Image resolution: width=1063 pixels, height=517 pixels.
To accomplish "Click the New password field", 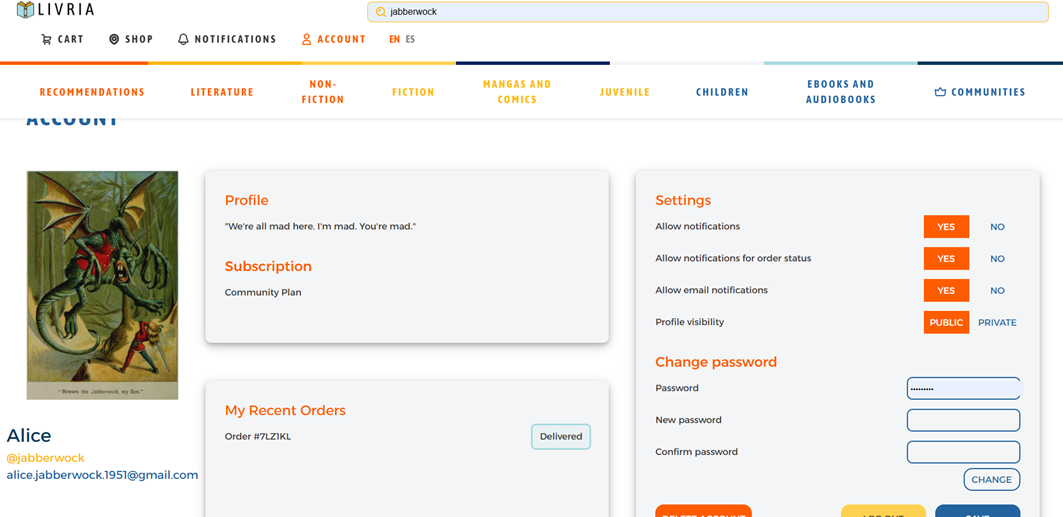I will 963,420.
